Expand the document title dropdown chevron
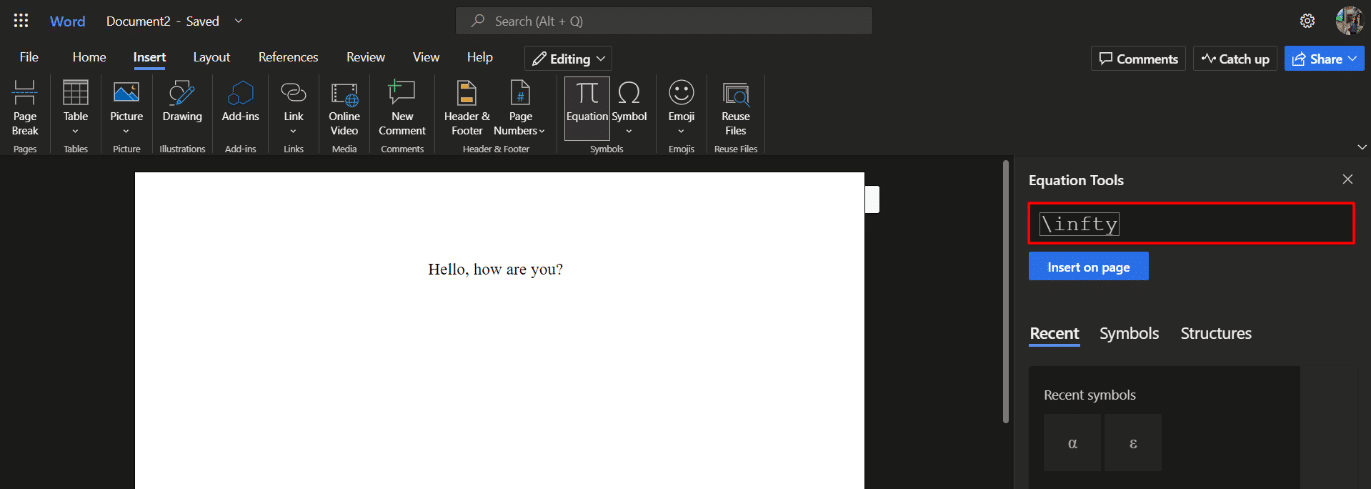 (238, 21)
